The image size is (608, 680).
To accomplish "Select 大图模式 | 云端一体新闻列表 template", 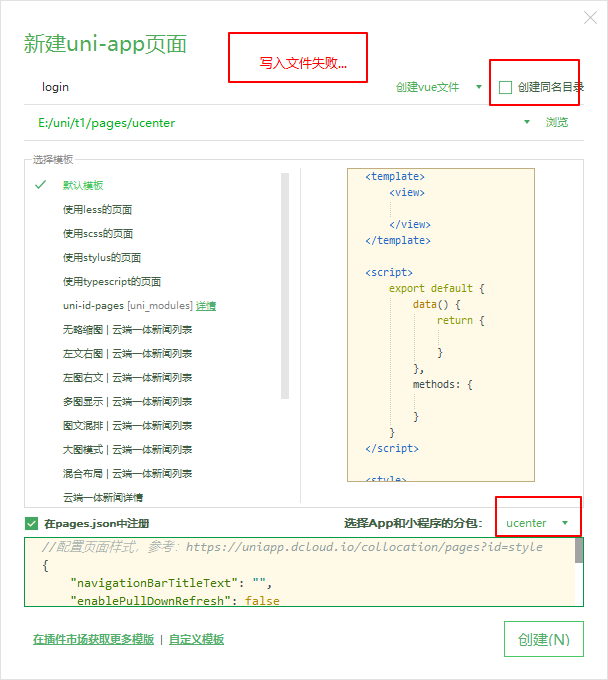I will 127,450.
